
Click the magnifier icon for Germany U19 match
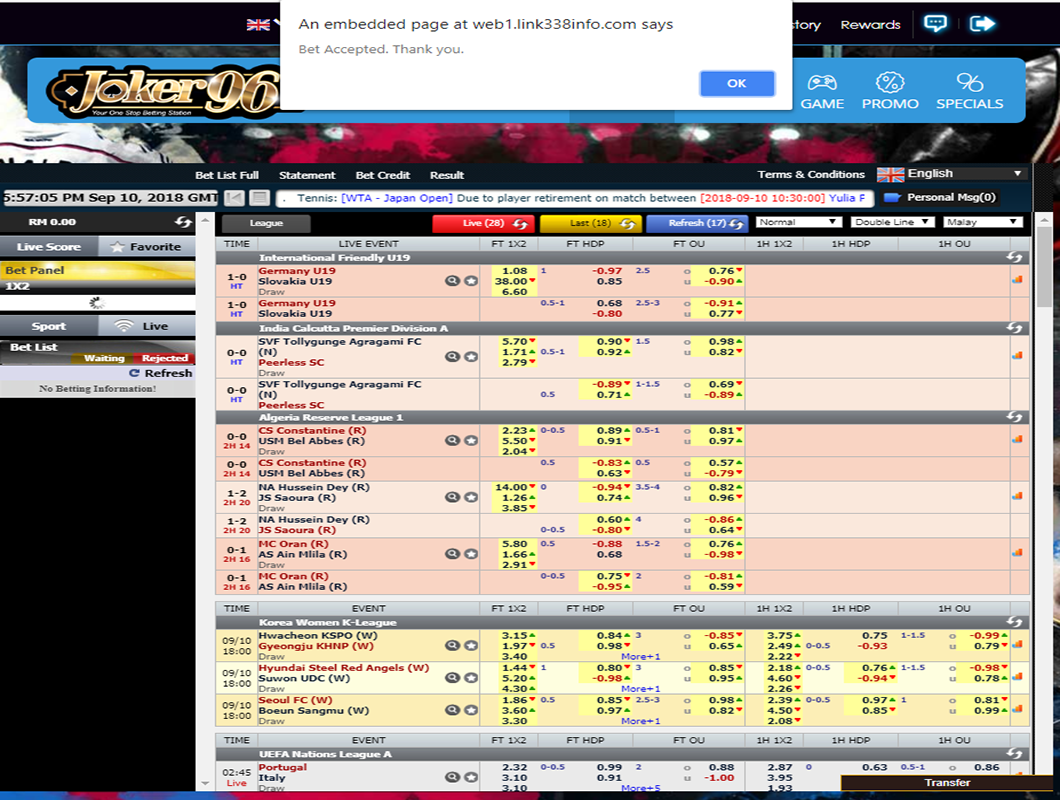(452, 281)
